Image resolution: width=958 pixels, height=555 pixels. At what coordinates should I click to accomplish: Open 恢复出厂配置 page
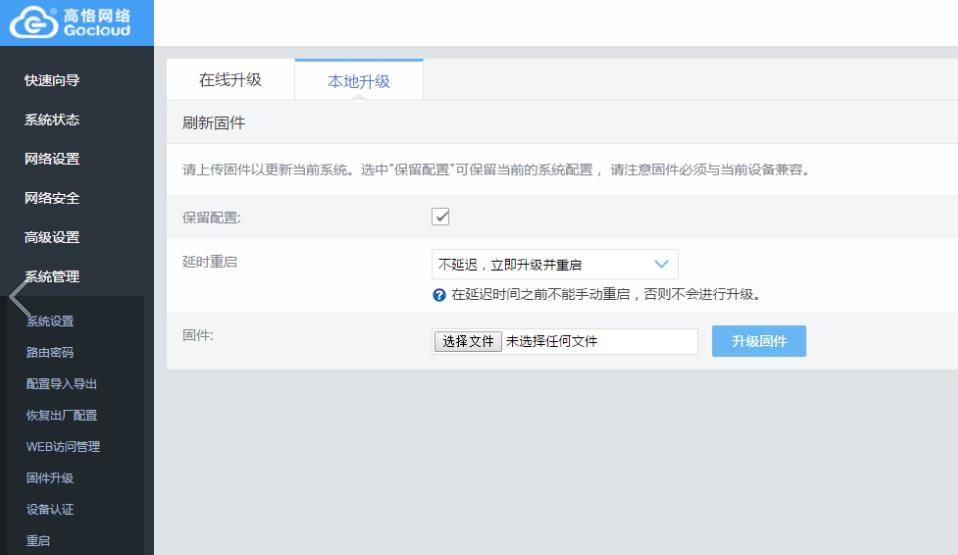[62, 415]
